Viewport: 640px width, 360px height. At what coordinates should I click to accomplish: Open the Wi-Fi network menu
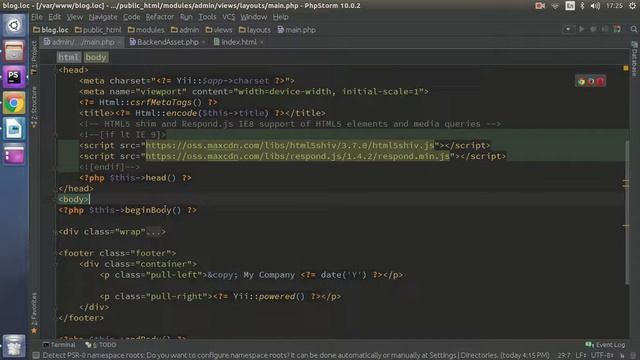pos(555,6)
